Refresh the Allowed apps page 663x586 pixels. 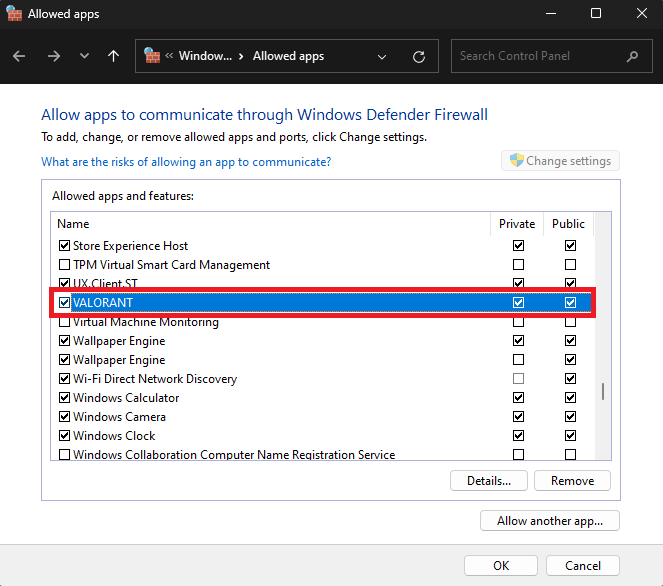click(419, 57)
